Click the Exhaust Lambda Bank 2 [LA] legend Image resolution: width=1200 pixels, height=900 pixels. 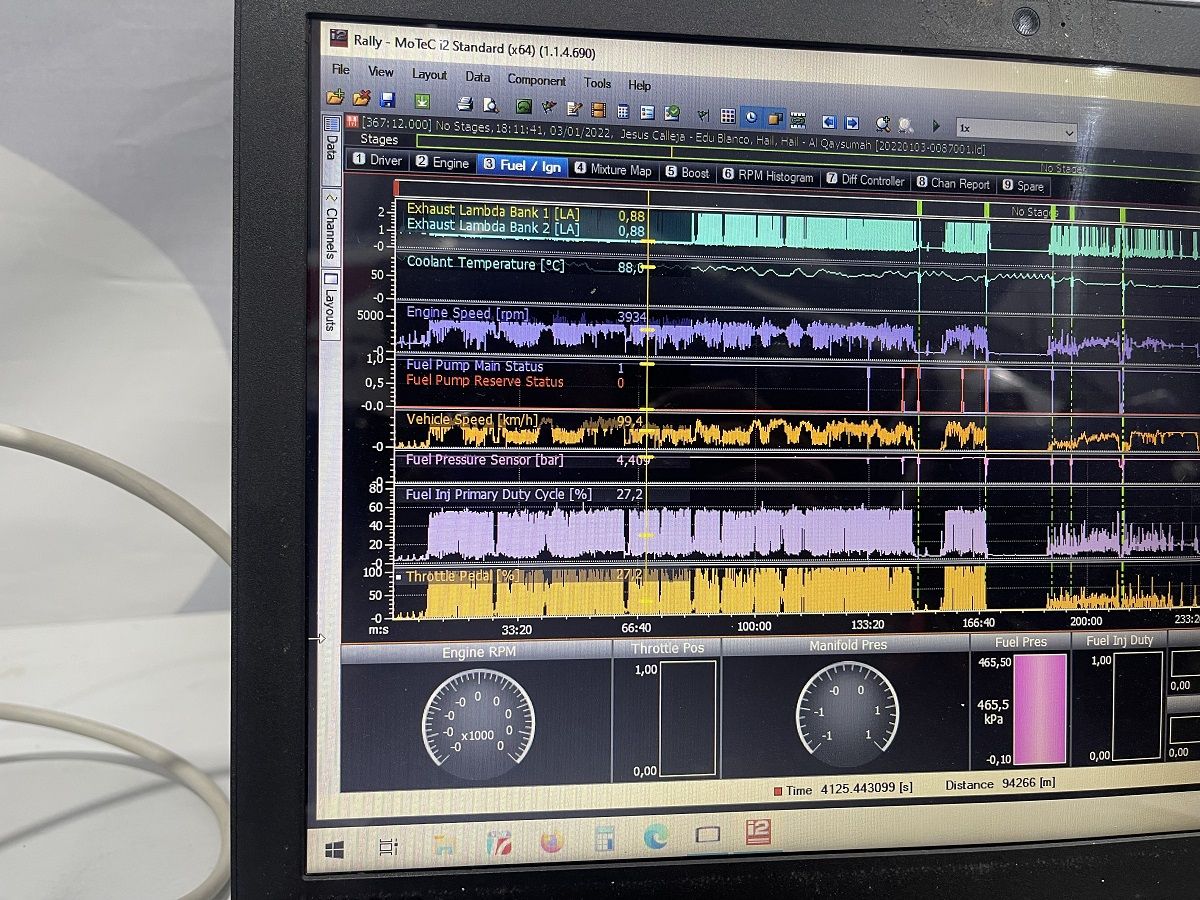pos(492,227)
